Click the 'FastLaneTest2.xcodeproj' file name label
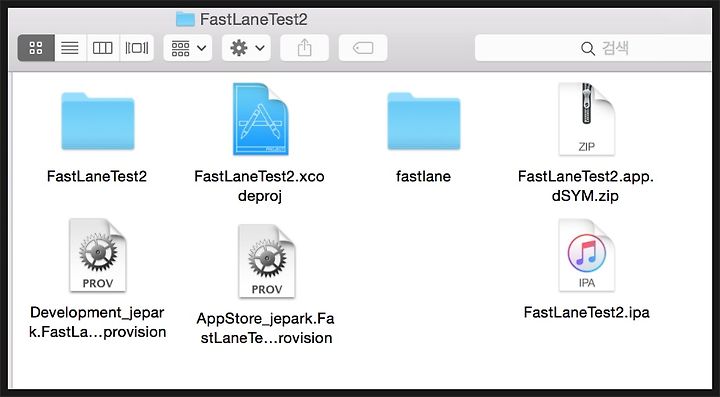 pos(259,186)
